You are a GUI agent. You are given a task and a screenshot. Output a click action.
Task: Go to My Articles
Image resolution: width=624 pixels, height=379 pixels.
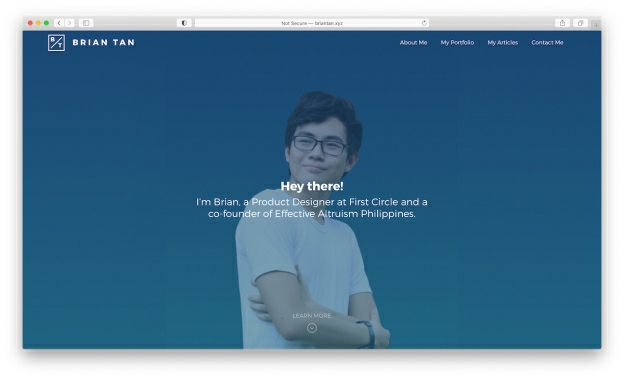point(503,43)
